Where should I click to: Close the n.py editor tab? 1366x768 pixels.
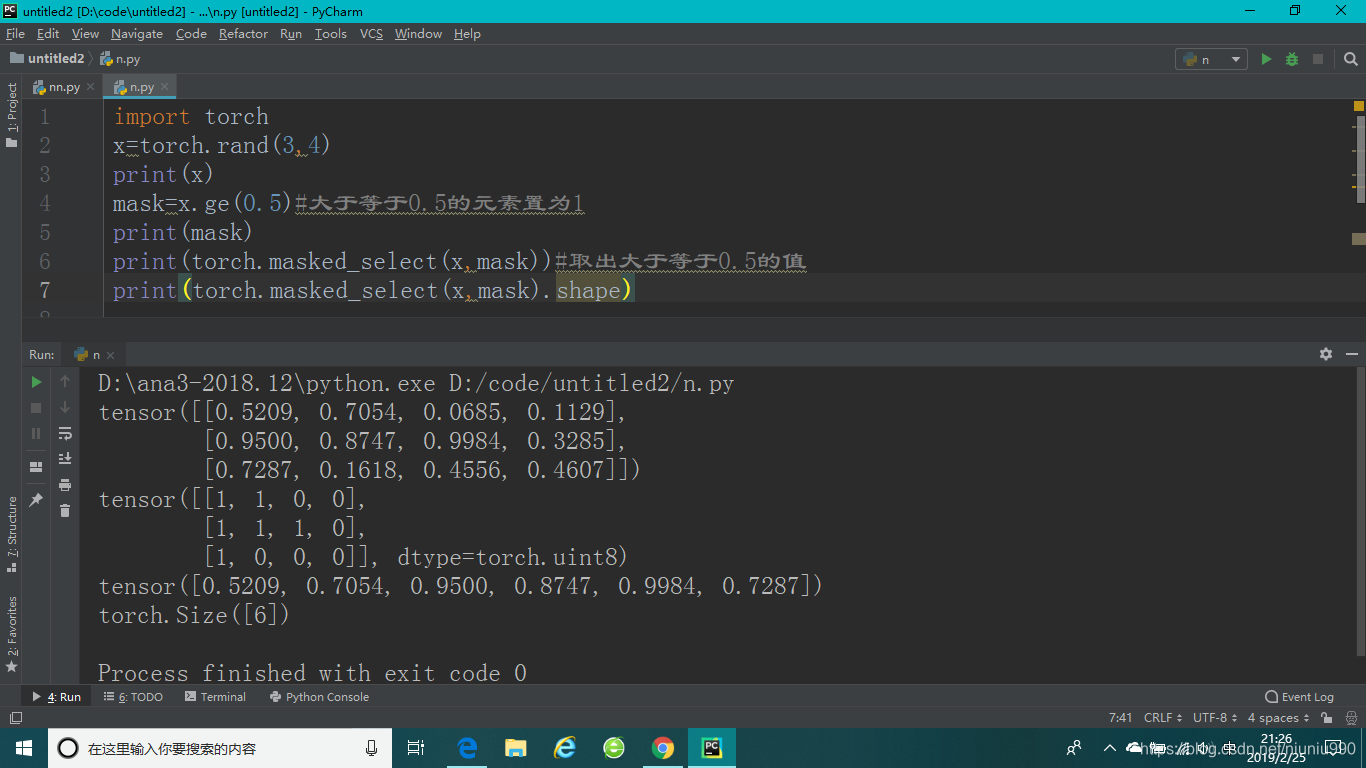[164, 87]
